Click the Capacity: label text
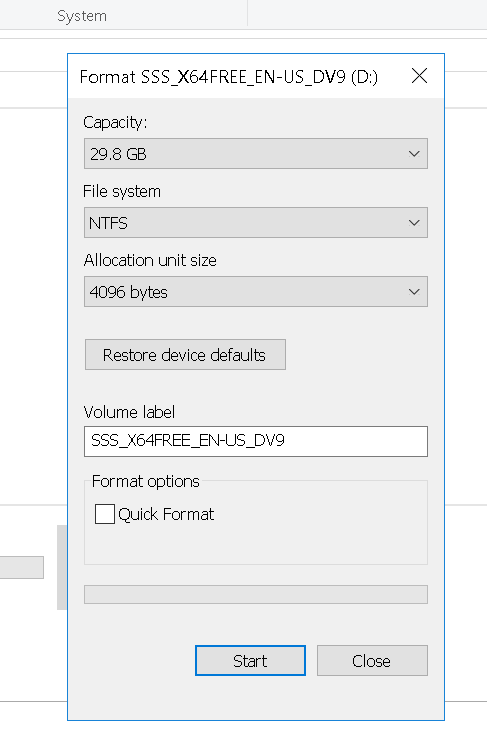 (x=115, y=123)
